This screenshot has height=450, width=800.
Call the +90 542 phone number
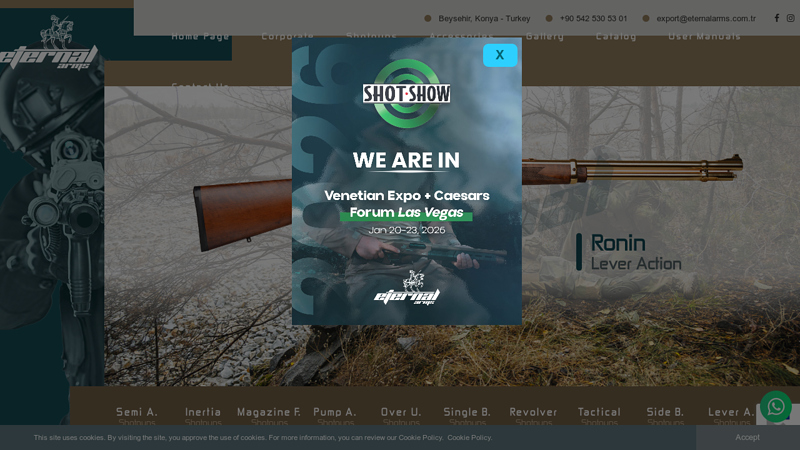(593, 18)
